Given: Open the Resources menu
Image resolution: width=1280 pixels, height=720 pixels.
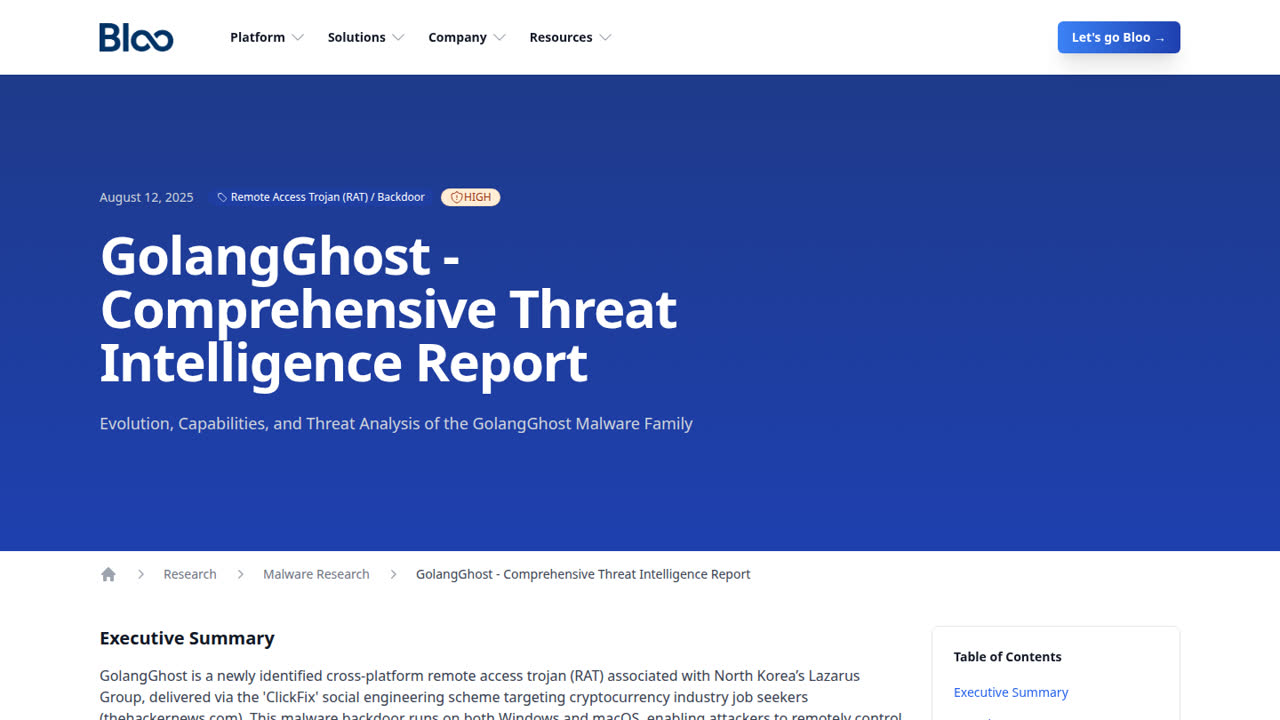Looking at the screenshot, I should pos(570,37).
